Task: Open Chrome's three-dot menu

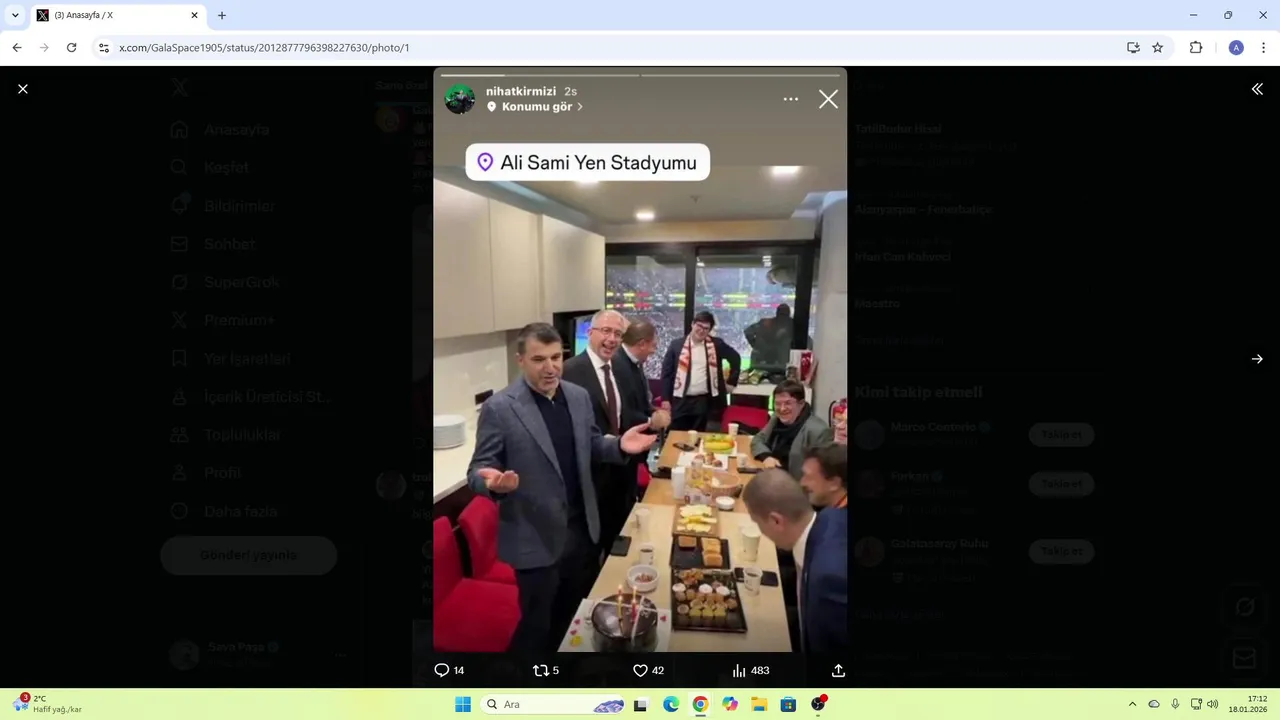Action: point(1264,47)
